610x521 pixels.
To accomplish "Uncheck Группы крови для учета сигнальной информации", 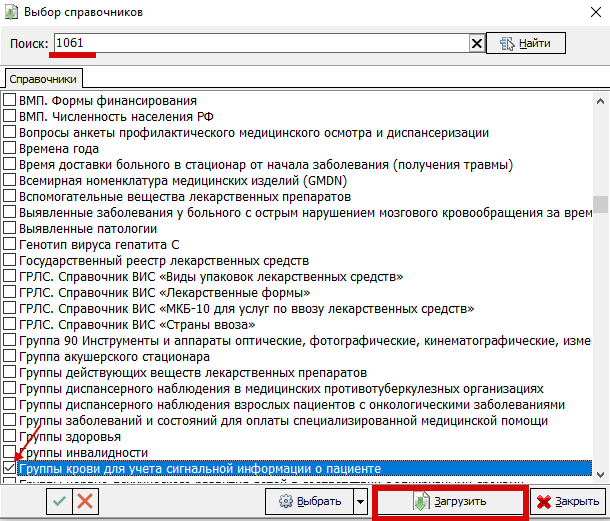I will pos(10,469).
